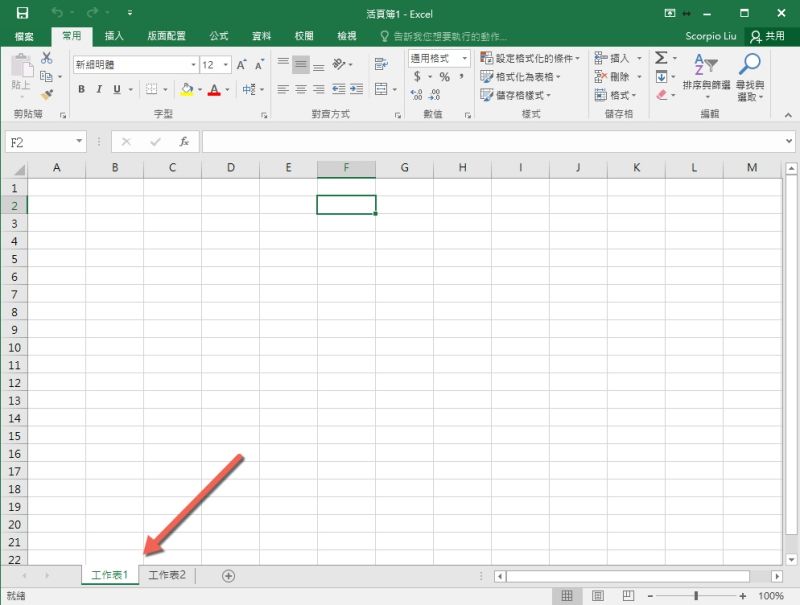Viewport: 800px width, 605px height.
Task: Click the Cut scissors icon
Action: (x=47, y=59)
